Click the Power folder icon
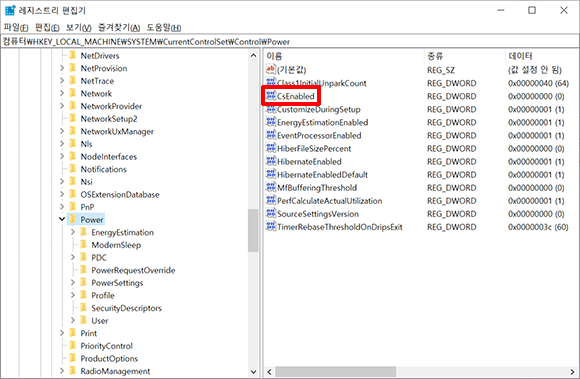The image size is (580, 379). point(73,219)
